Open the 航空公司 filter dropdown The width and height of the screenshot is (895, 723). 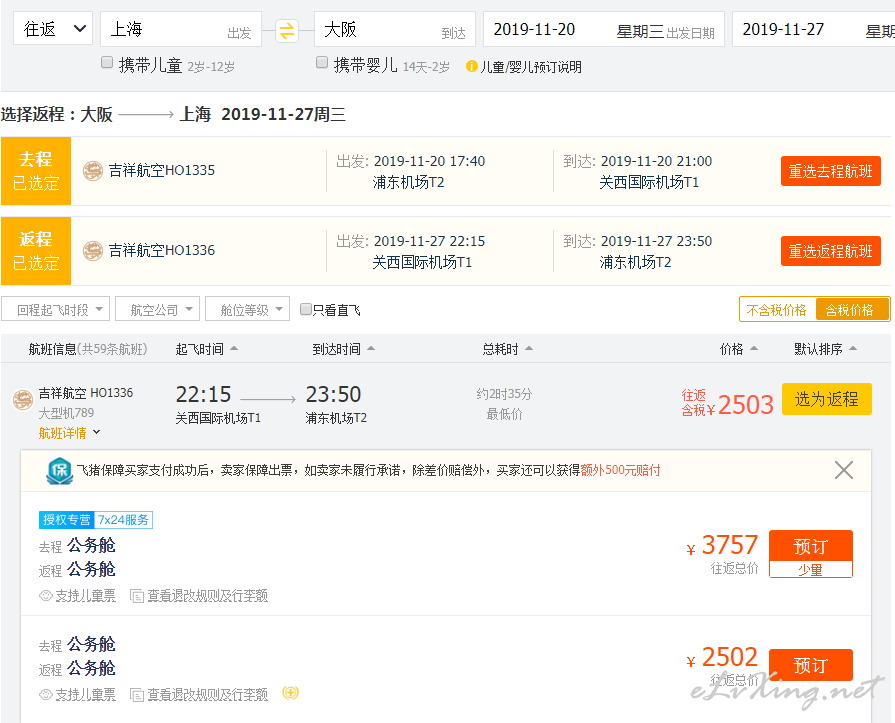pyautogui.click(x=158, y=309)
